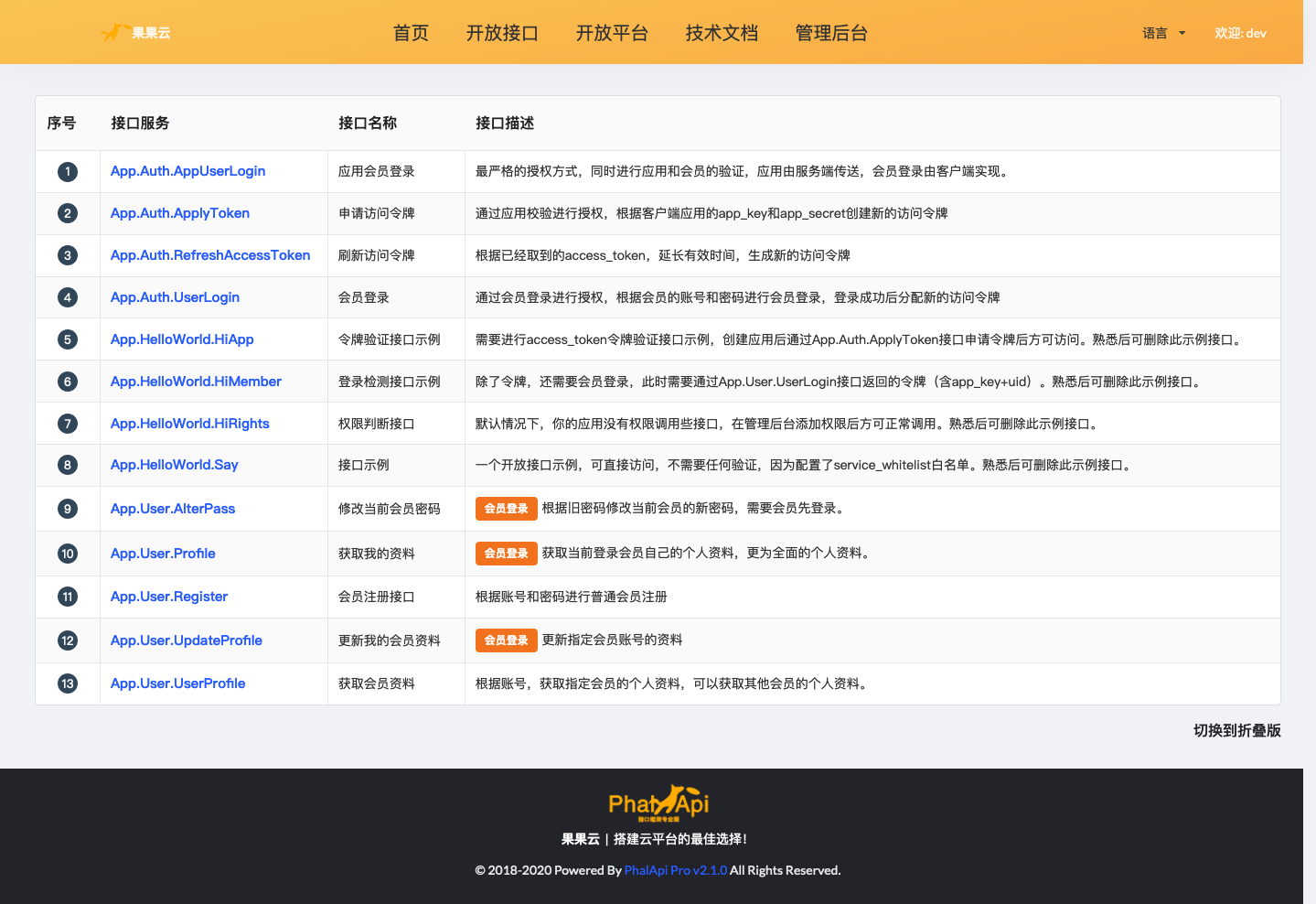Open App.Auth.RefreshAccessToken service link
The height and width of the screenshot is (904, 1316).
(x=209, y=255)
